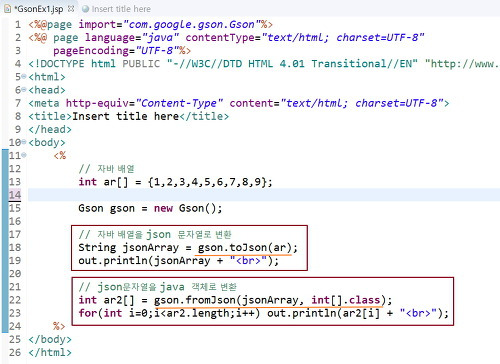This screenshot has height=364, width=500.
Task: Click line number 15 in the gutter
Action: [x=15, y=208]
